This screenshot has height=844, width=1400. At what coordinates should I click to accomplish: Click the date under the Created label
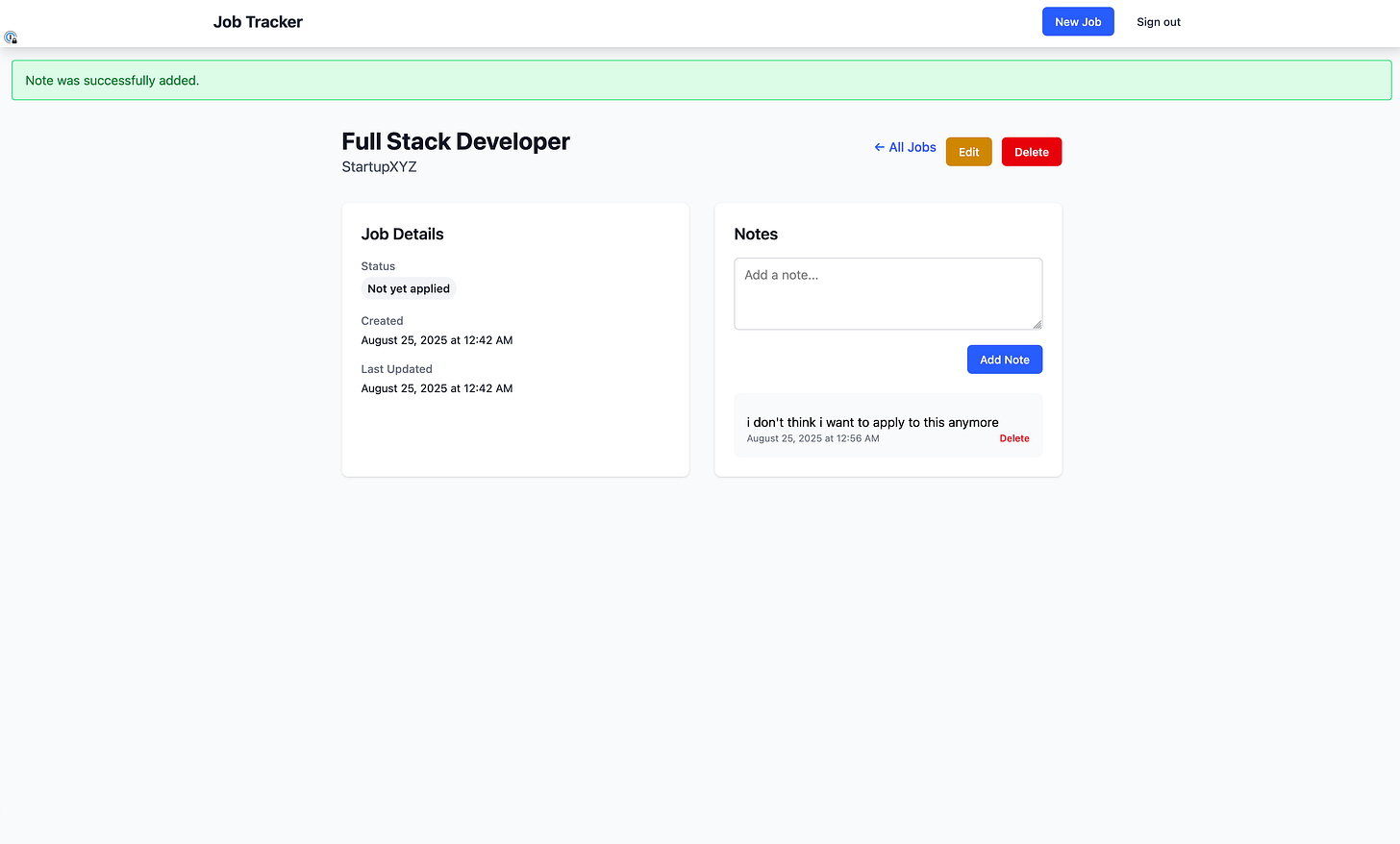(437, 340)
